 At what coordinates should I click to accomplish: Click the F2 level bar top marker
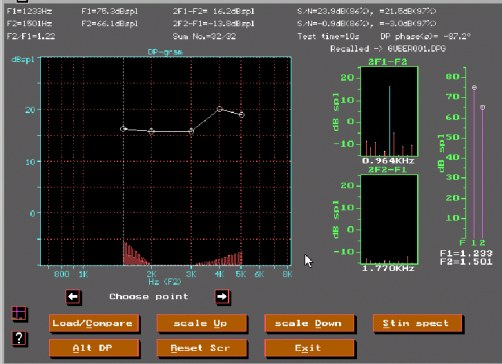coord(482,107)
